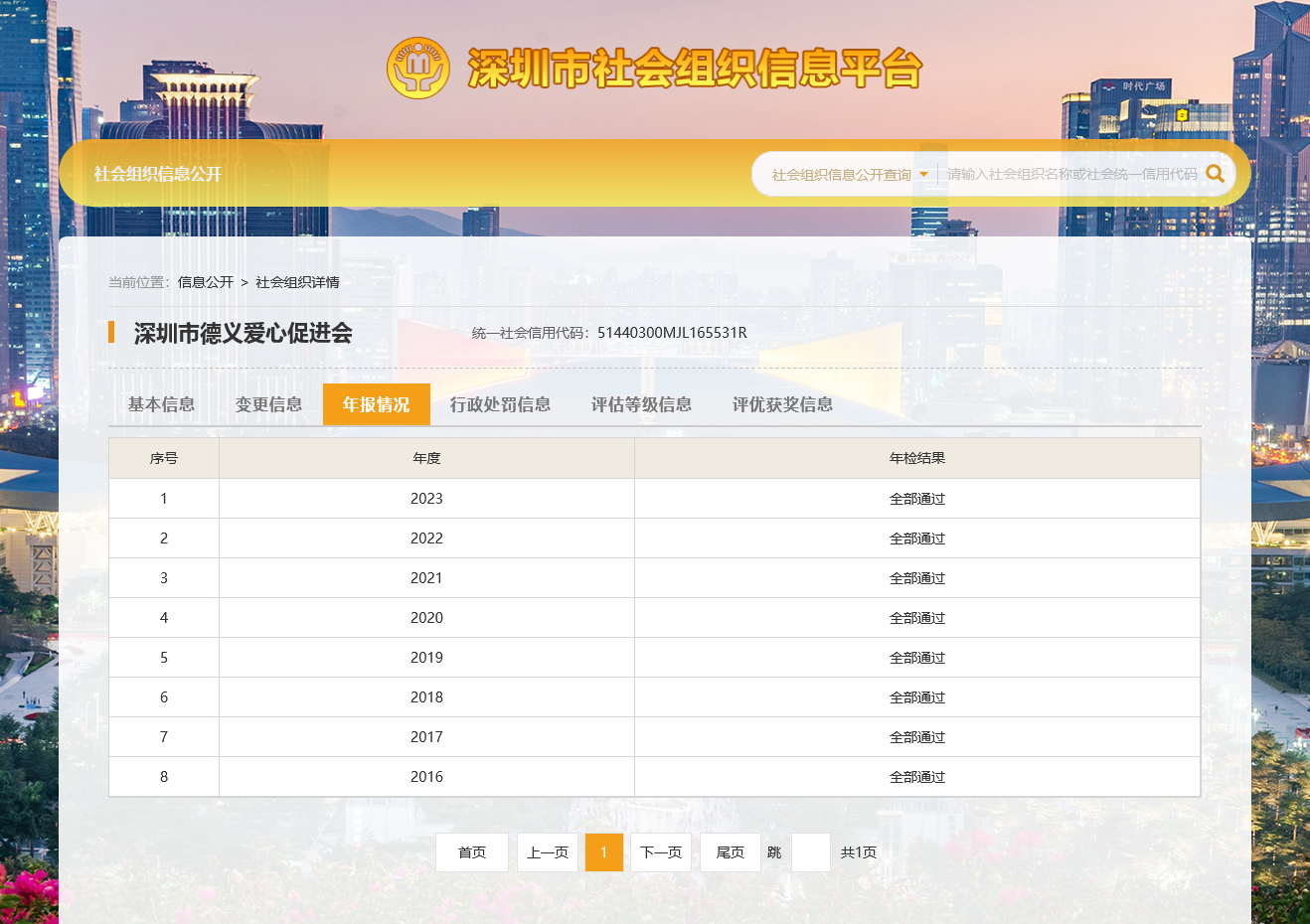Open 社会组织信息公开 in the navigation bar

click(157, 174)
